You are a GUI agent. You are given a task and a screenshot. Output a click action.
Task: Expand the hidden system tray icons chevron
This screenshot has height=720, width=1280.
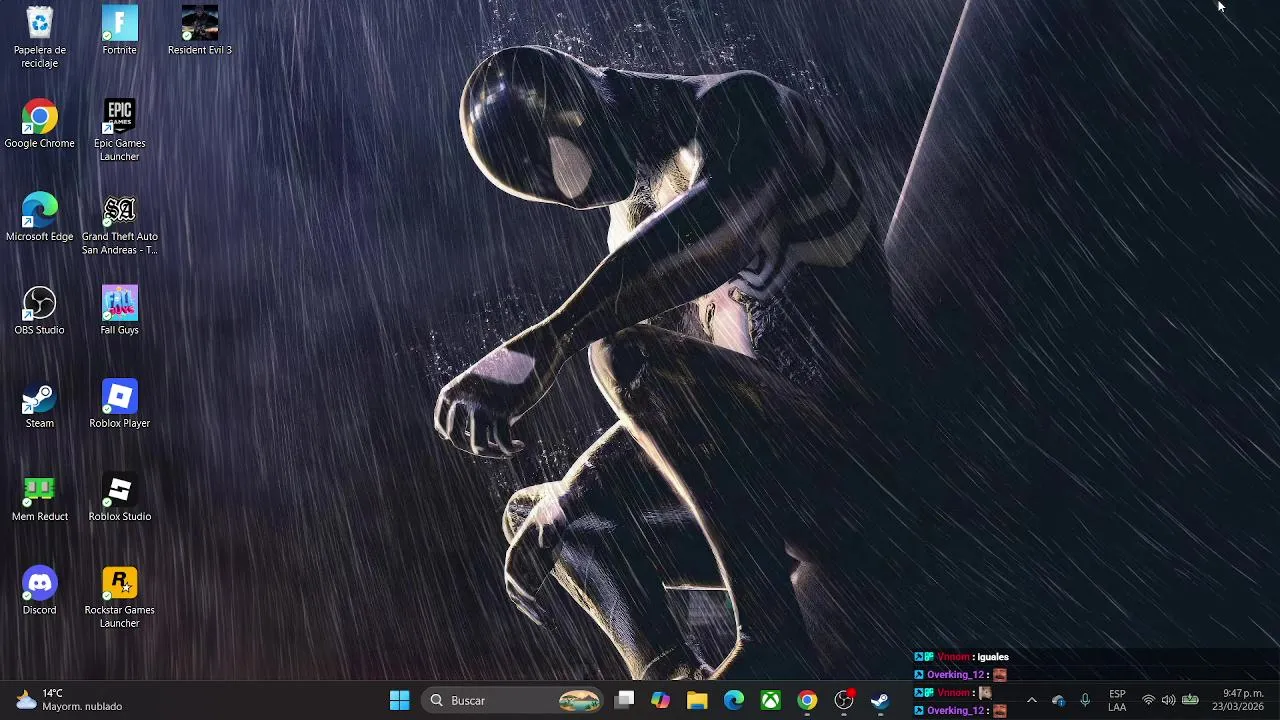pyautogui.click(x=1032, y=700)
